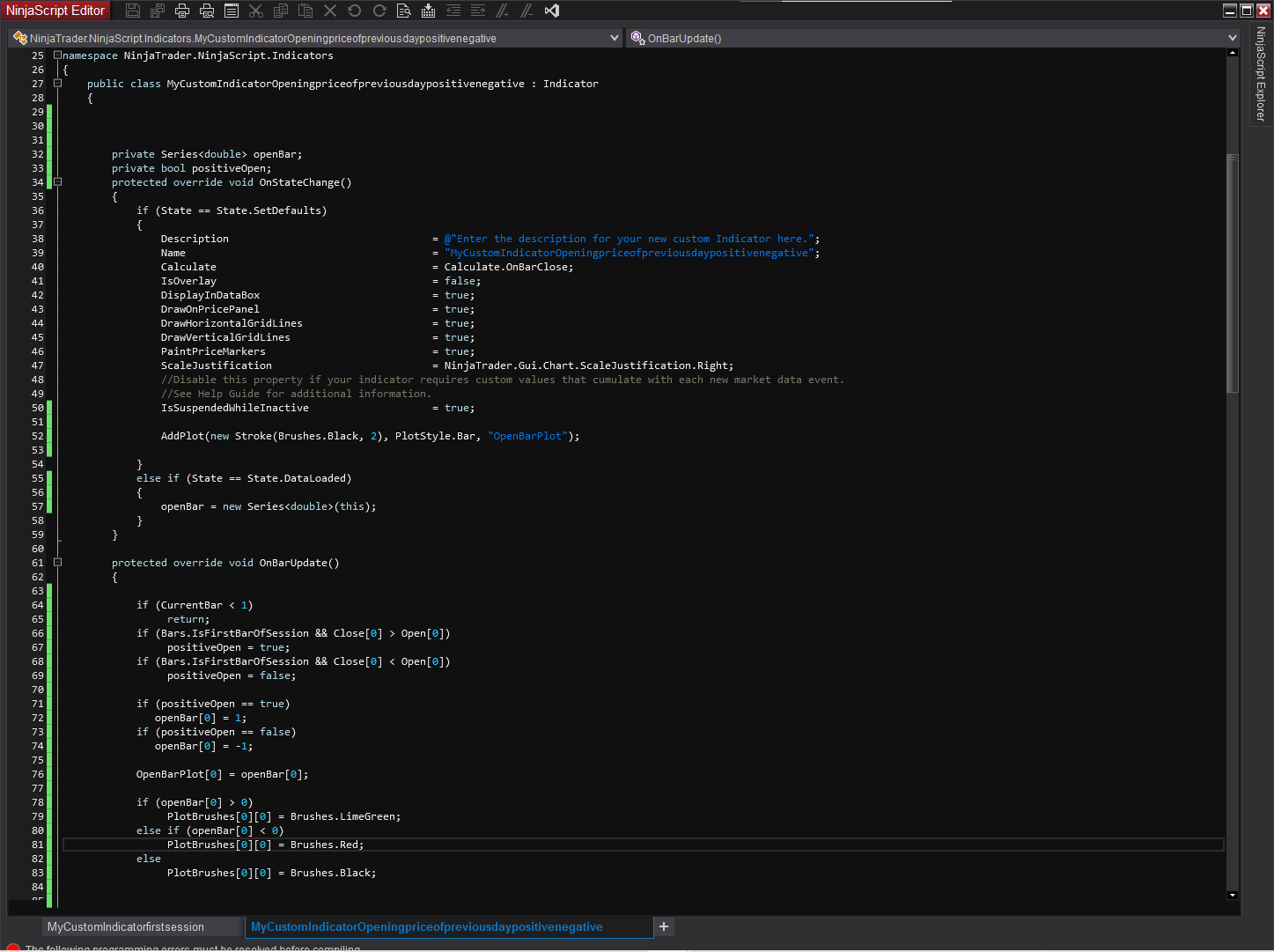Image resolution: width=1274 pixels, height=952 pixels.
Task: Click the Print icon
Action: click(182, 11)
